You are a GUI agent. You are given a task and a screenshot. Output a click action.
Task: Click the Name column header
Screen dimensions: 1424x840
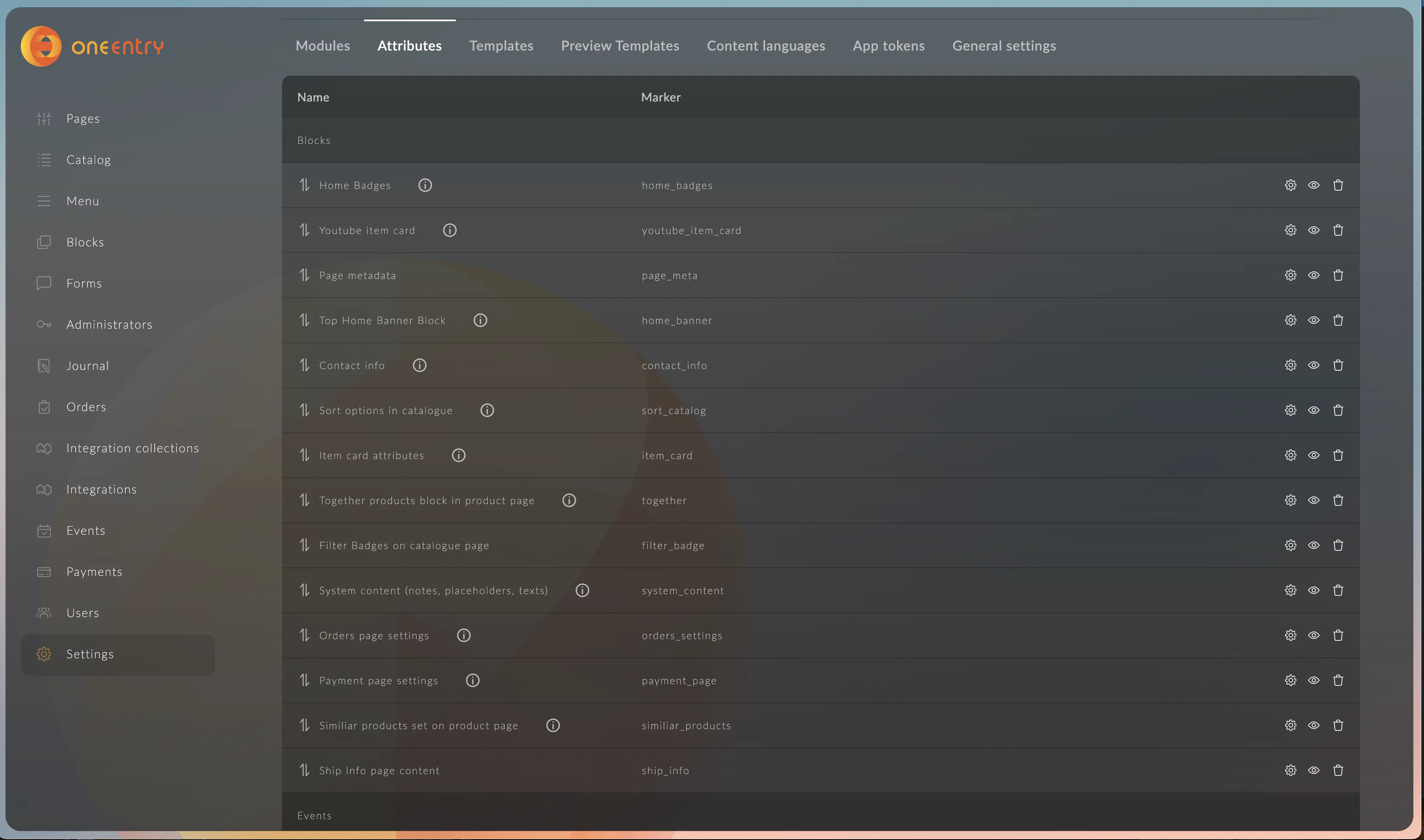[x=313, y=97]
